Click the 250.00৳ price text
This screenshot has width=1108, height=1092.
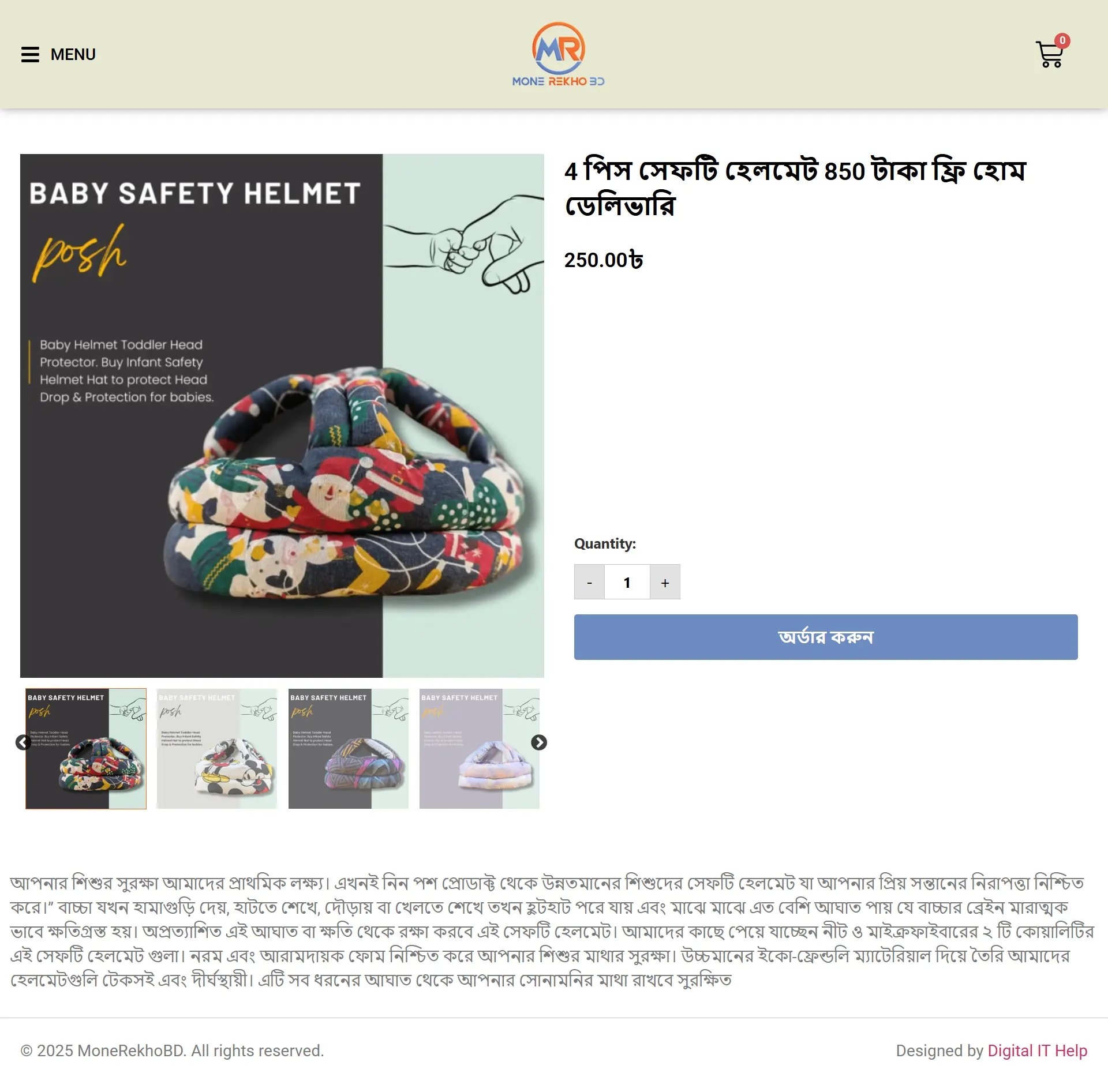click(x=604, y=260)
